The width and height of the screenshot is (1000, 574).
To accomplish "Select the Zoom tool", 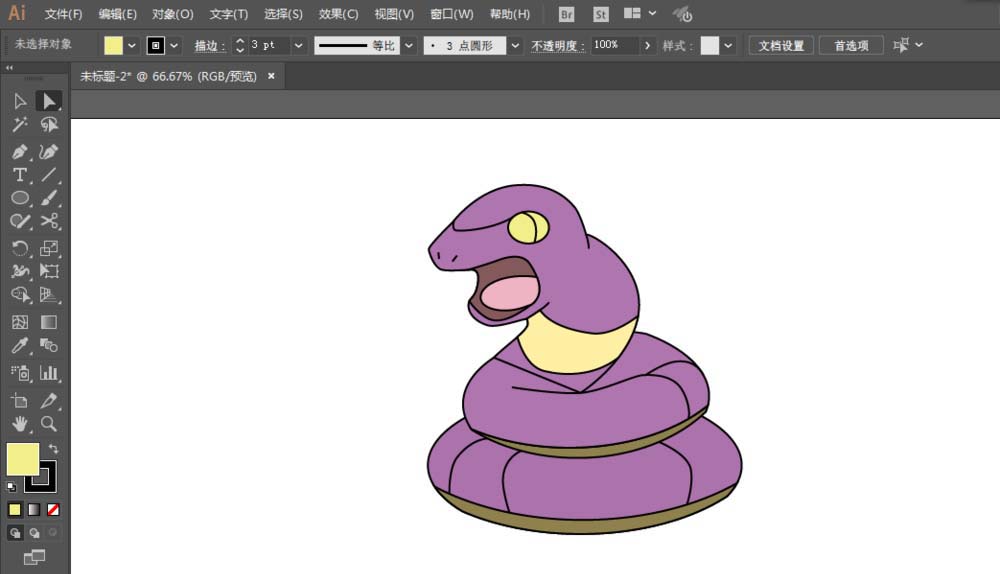I will [48, 423].
